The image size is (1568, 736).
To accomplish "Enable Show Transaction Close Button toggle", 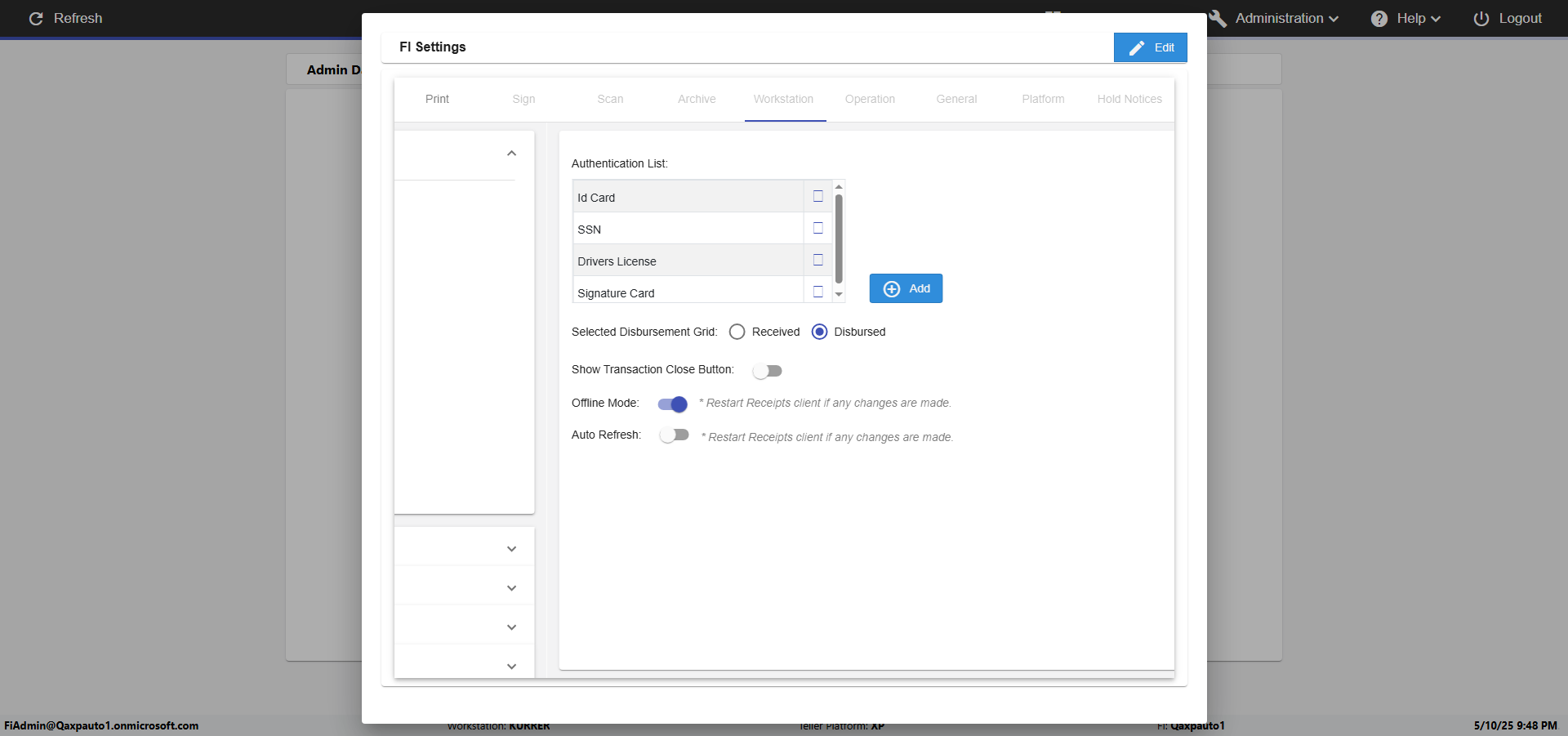I will tap(767, 371).
